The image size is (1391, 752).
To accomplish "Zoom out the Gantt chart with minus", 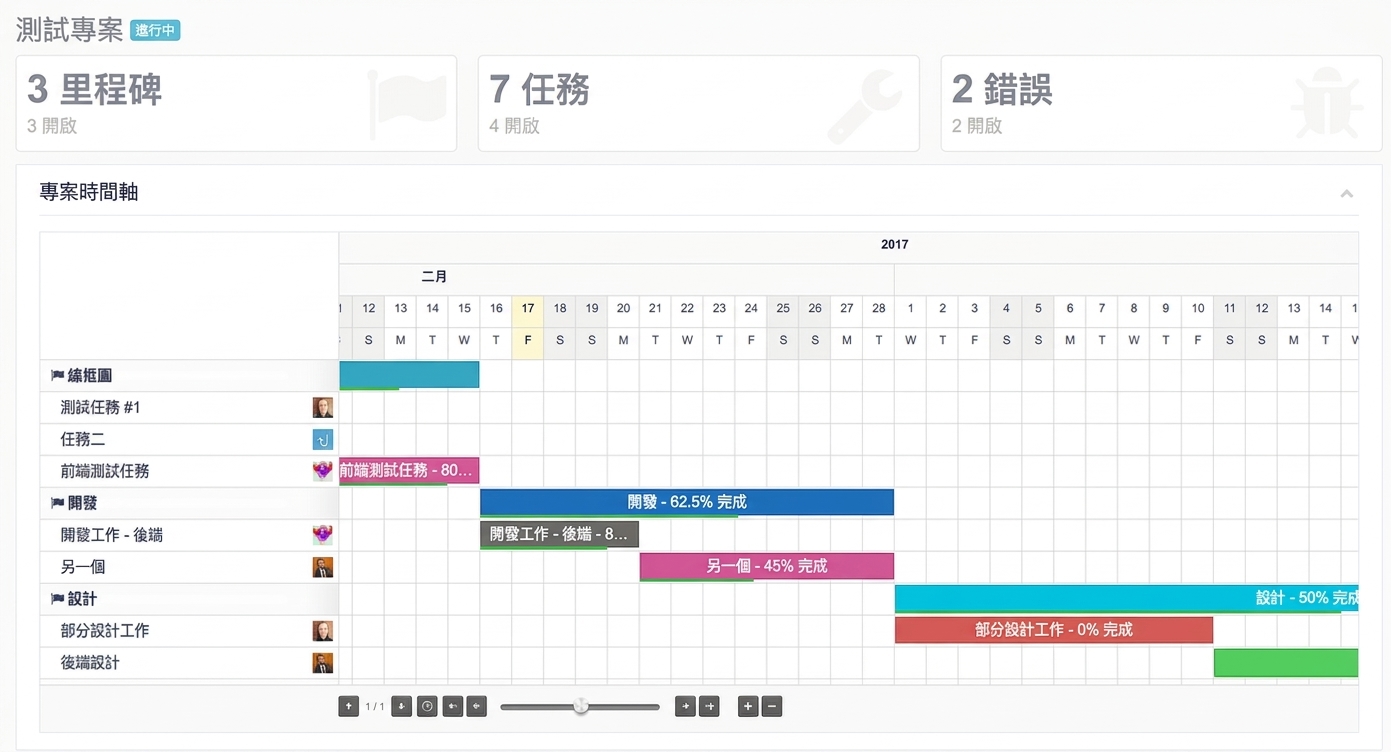I will click(x=772, y=707).
